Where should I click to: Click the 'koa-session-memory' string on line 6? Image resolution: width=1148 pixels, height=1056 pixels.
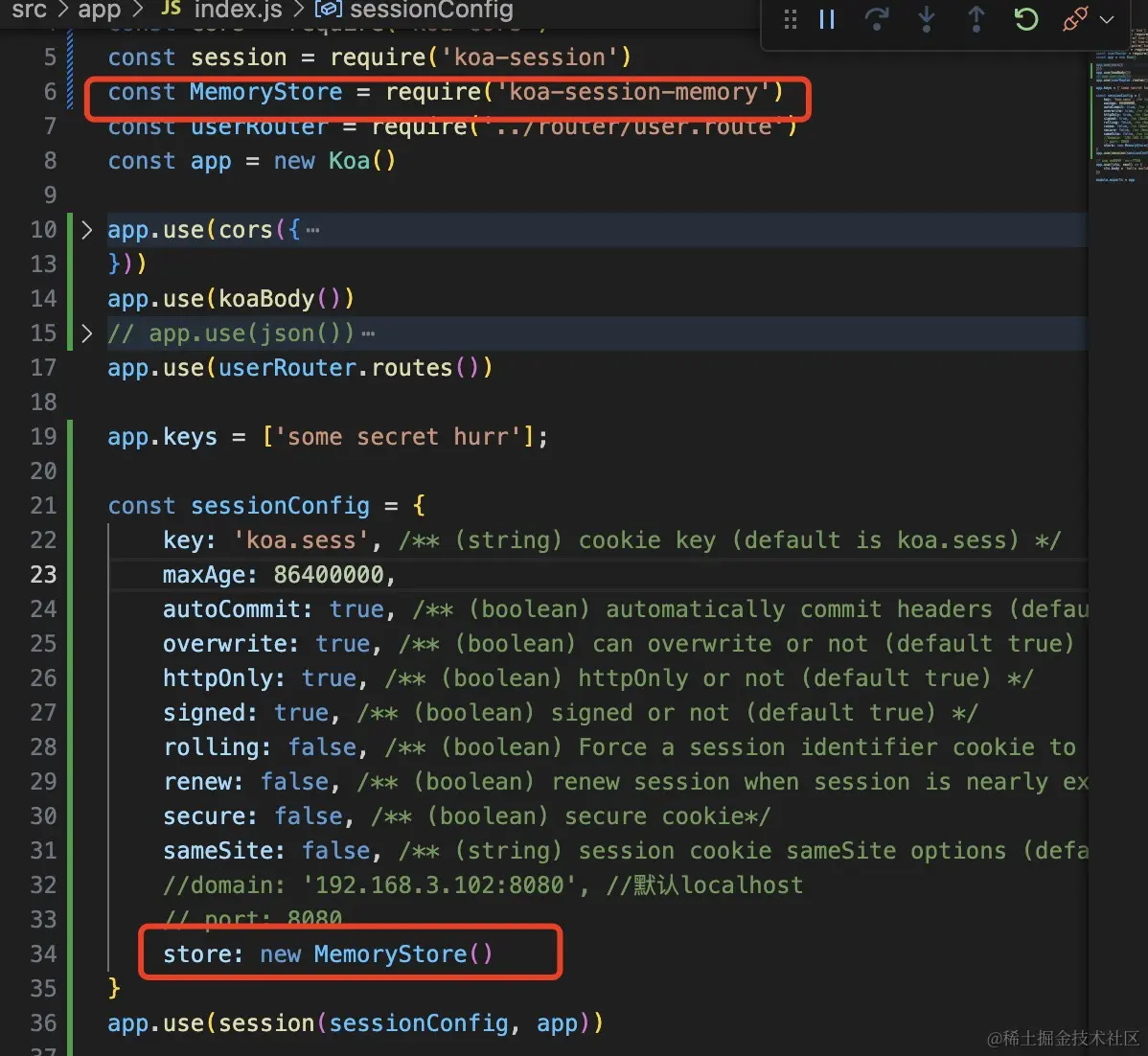633,92
